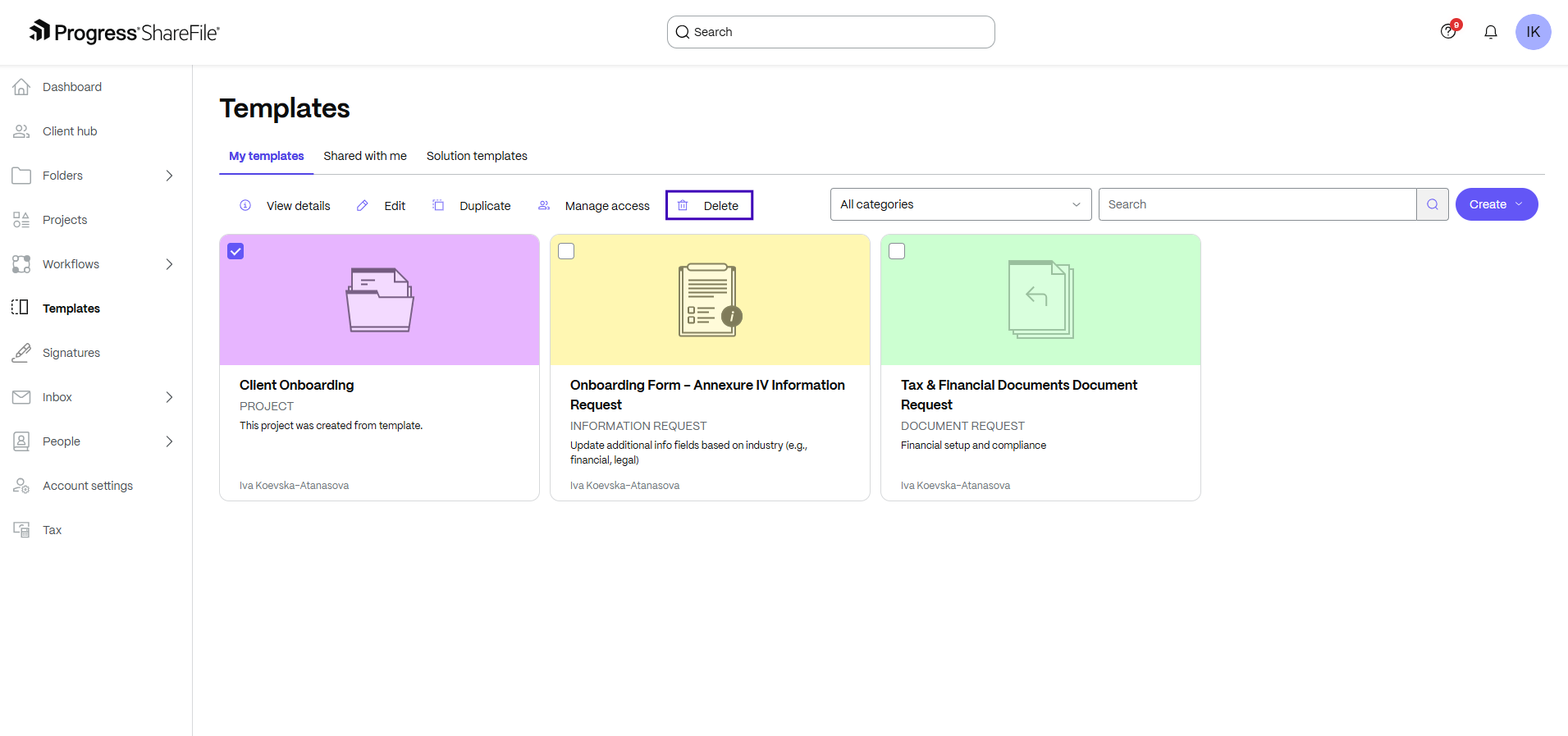Click the View details label
Image resolution: width=1568 pixels, height=736 pixels.
click(299, 206)
